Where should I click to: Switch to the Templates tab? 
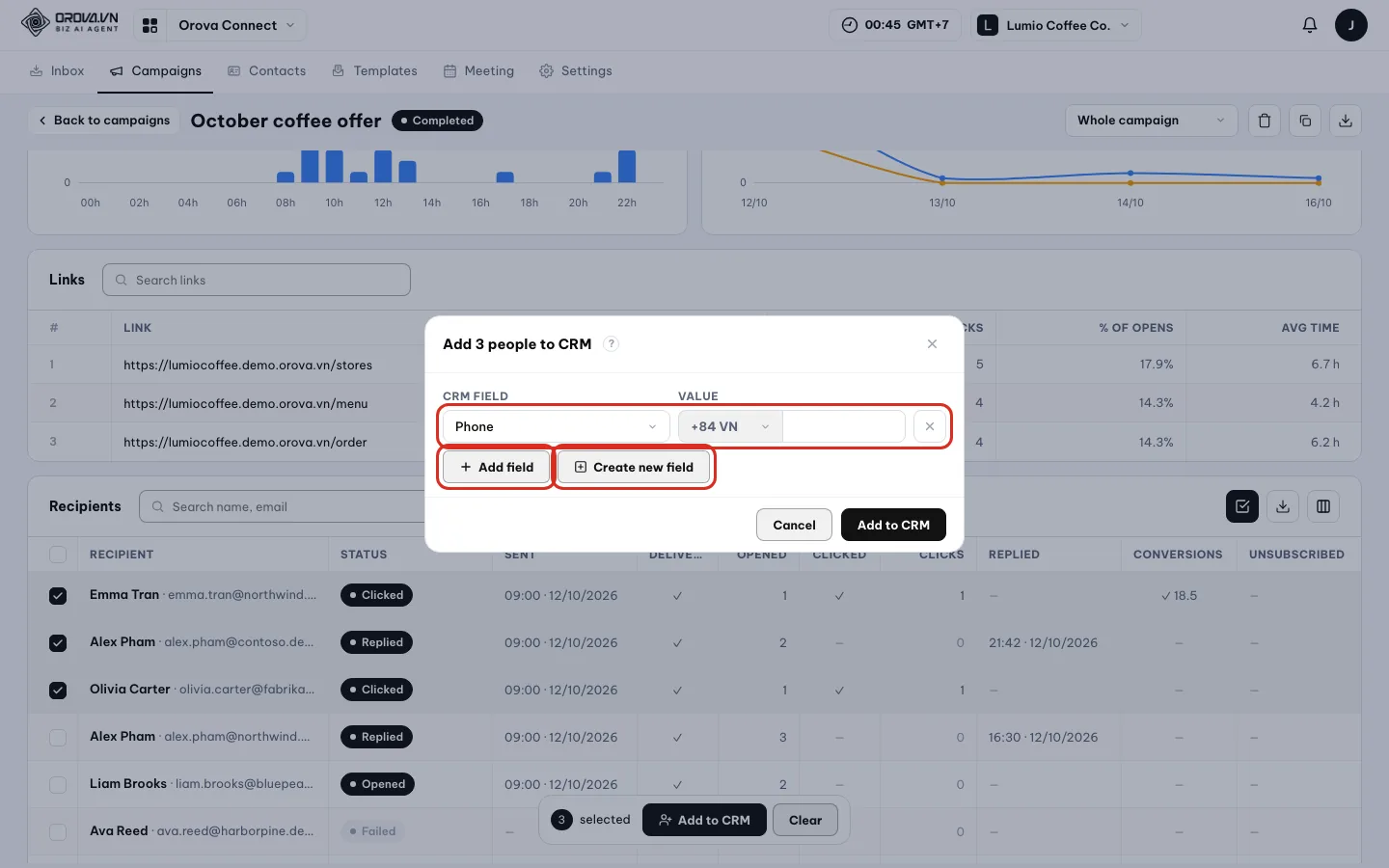coord(374,70)
